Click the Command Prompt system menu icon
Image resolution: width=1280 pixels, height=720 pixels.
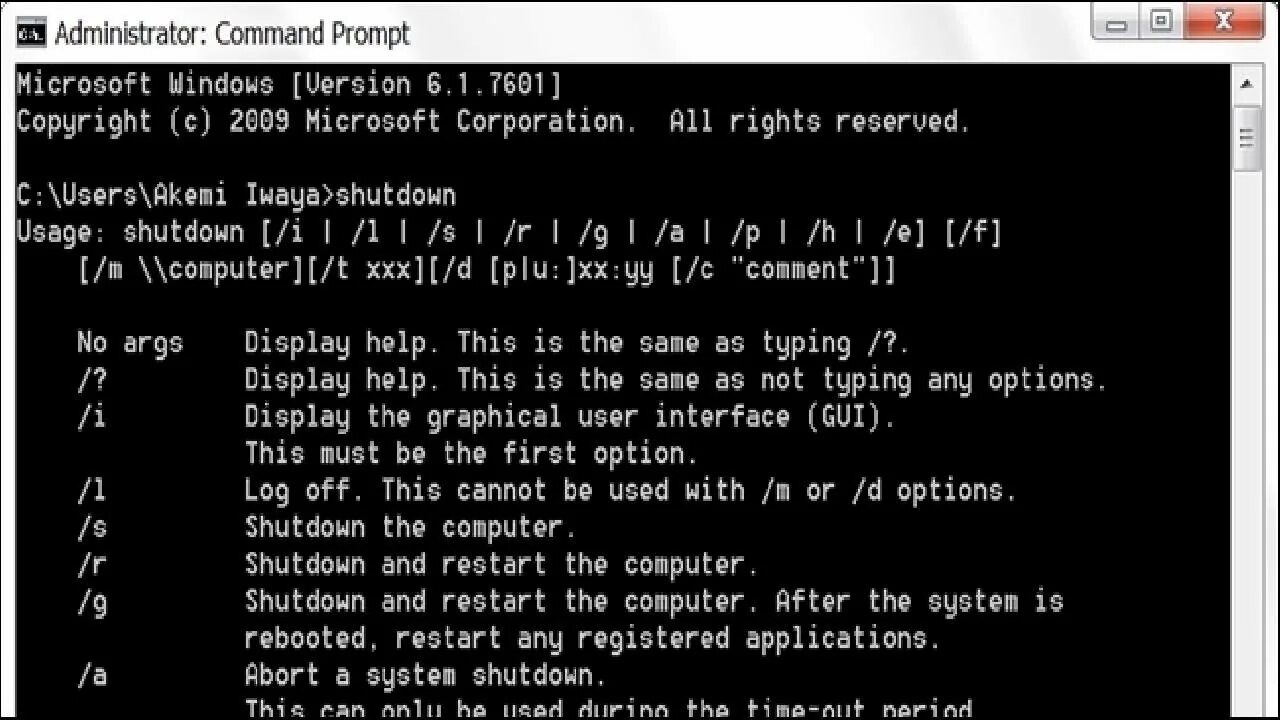coord(31,32)
